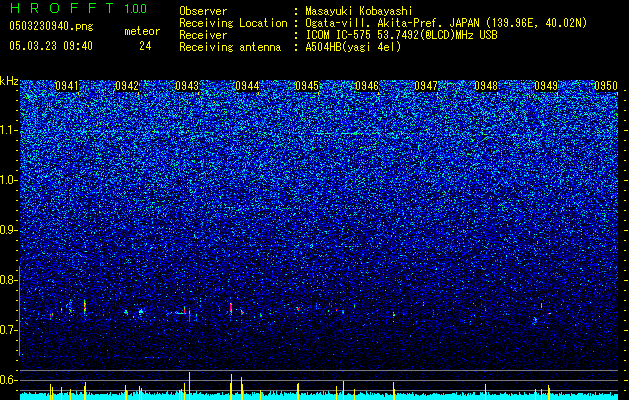629x400 pixels.
Task: Click the meteor count value 24
Action: 145,46
